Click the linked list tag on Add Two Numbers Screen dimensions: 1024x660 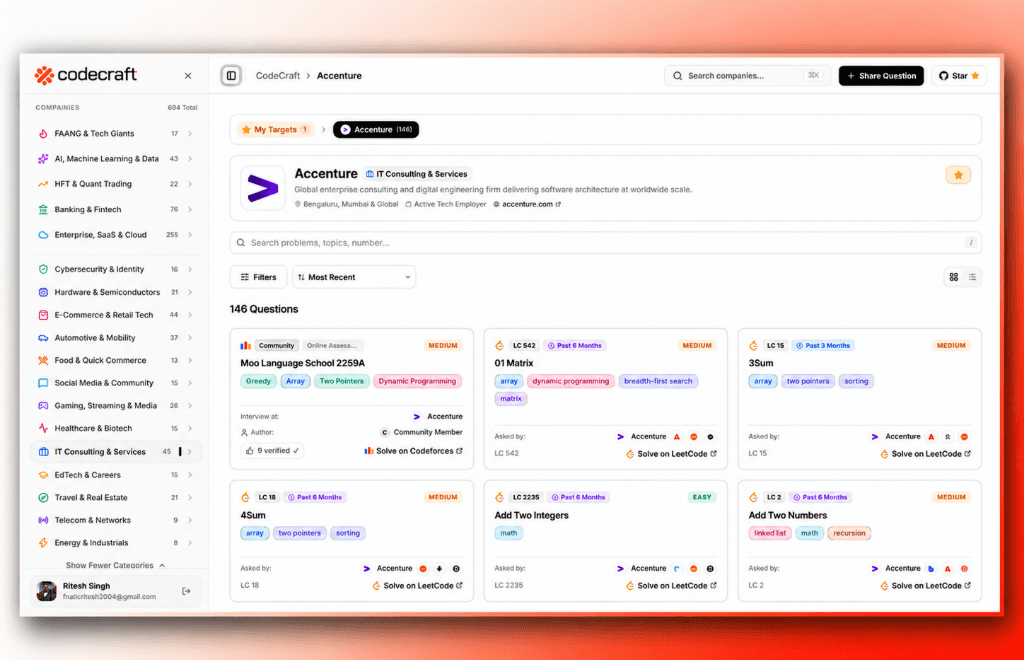[x=770, y=533]
